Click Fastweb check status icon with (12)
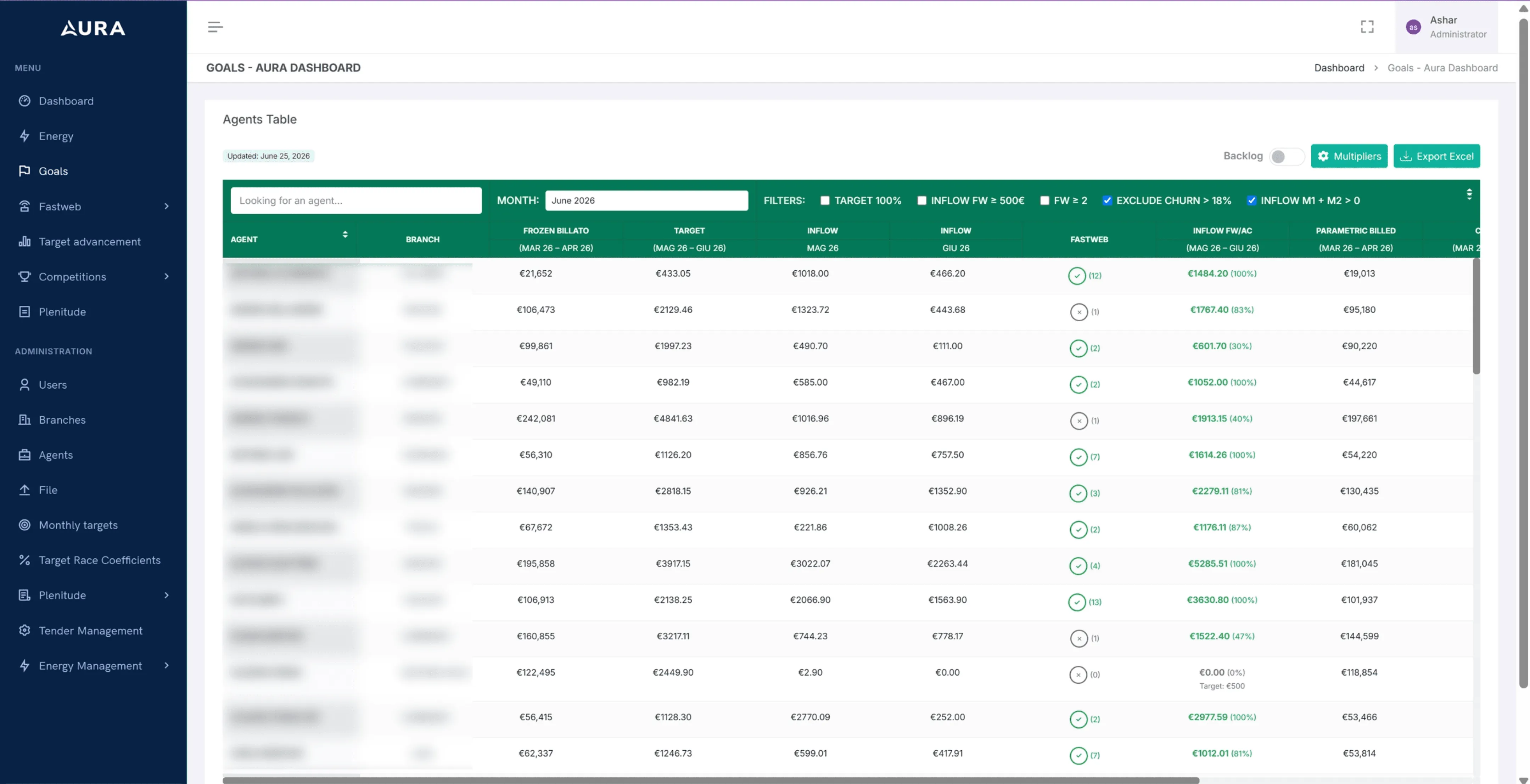This screenshot has height=784, width=1530. tap(1076, 275)
